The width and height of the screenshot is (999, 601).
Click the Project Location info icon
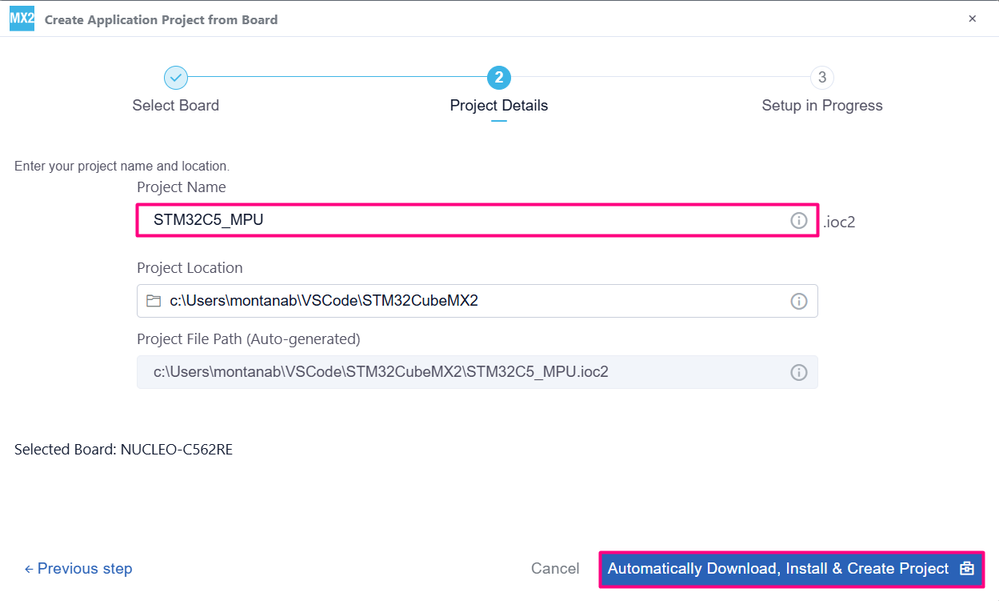click(x=798, y=301)
